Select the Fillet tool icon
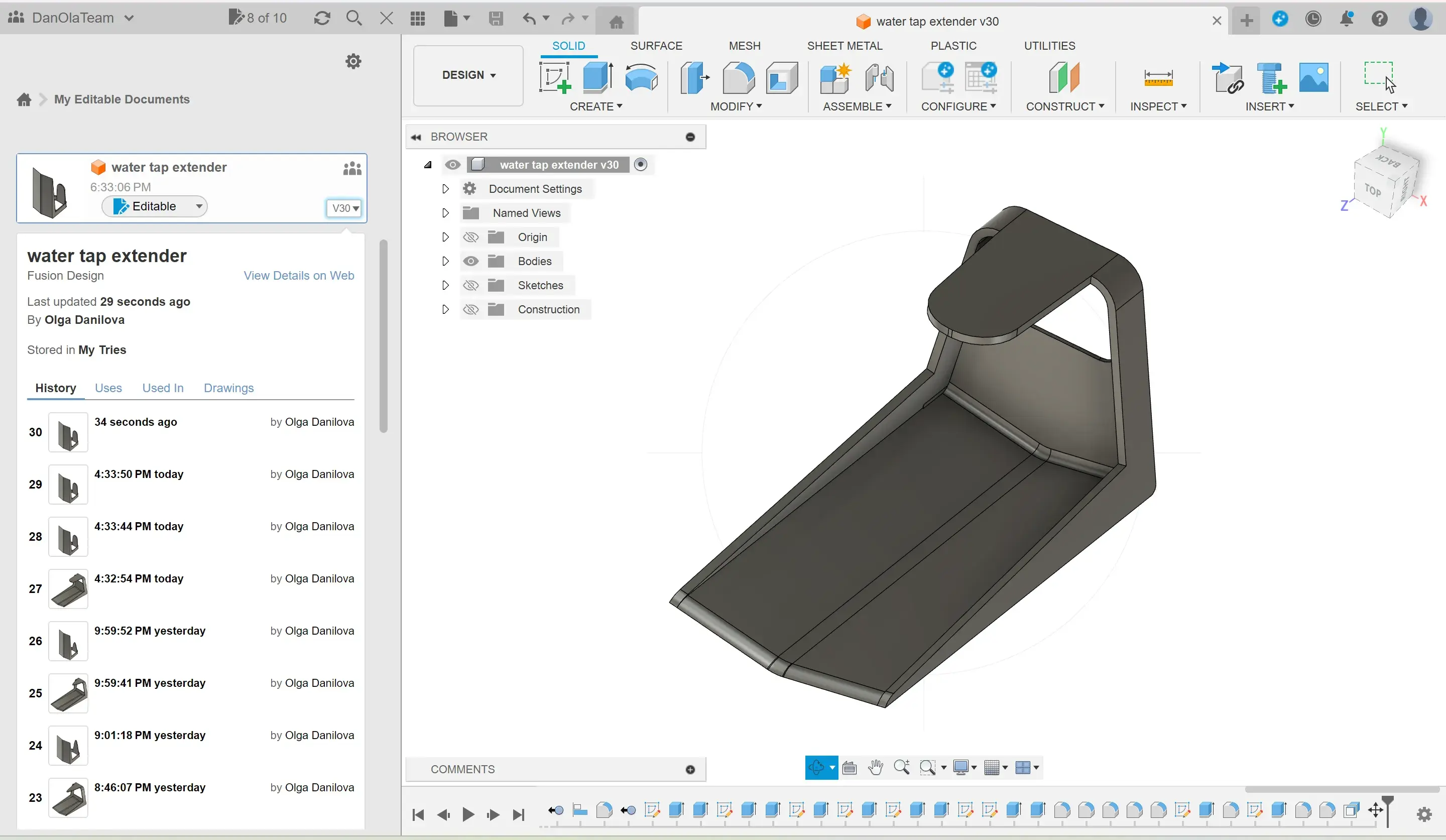The image size is (1446, 840). point(738,77)
